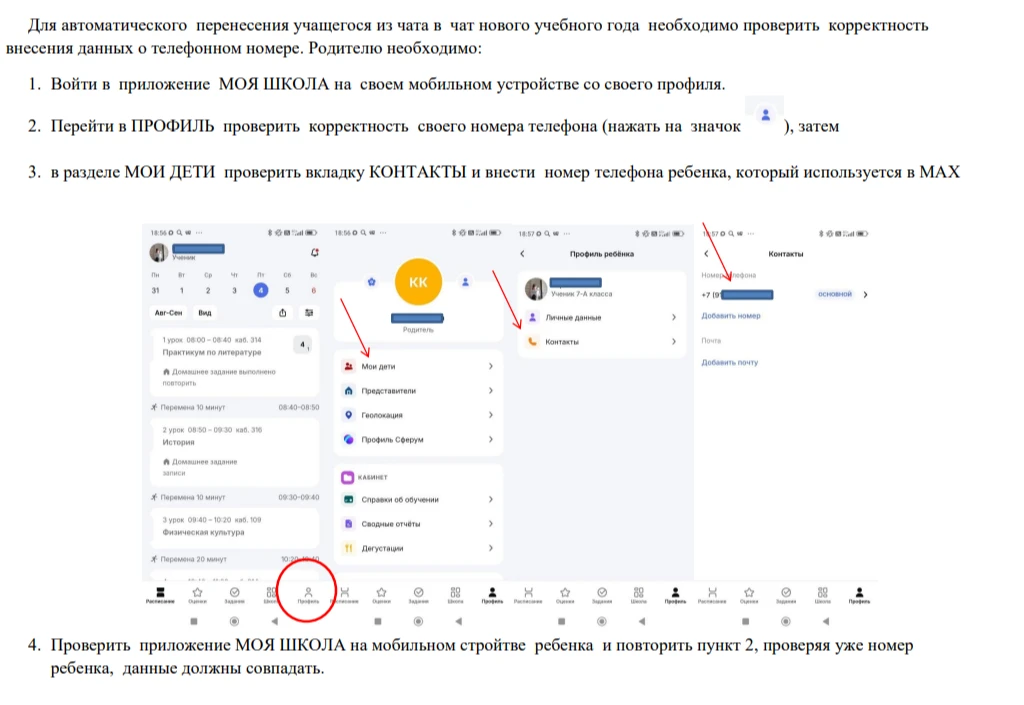This screenshot has width=1024, height=705.
Task: Select red day 6 (Вс) in the calendar
Action: 313,290
